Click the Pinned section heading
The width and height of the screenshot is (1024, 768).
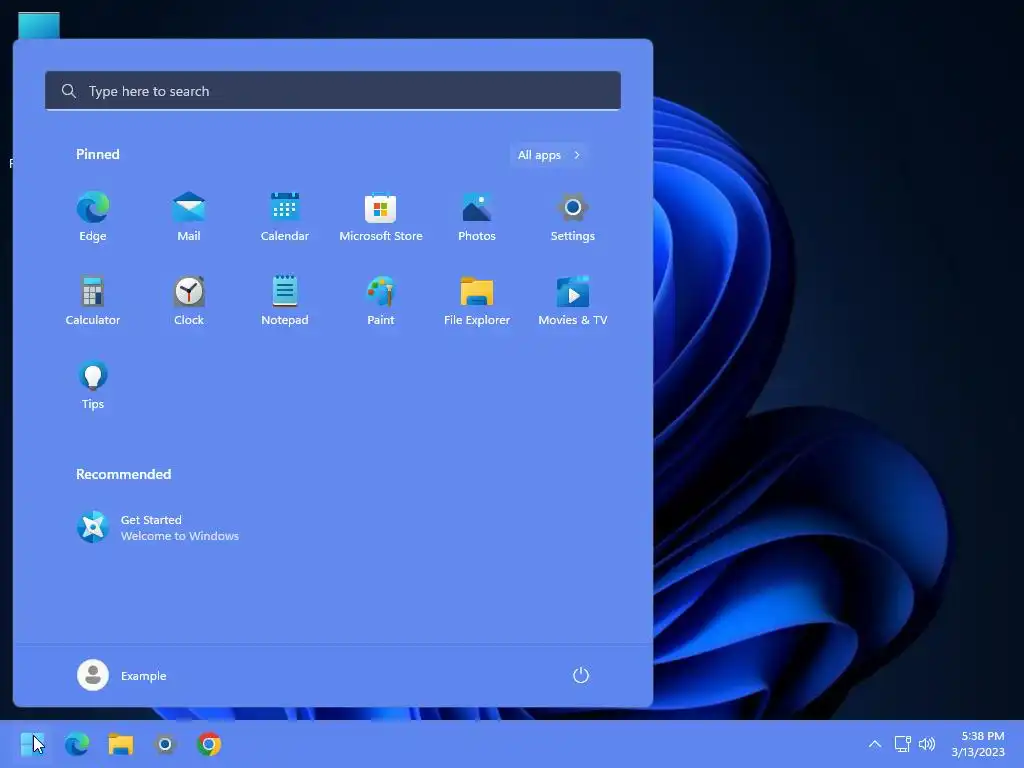click(x=98, y=154)
